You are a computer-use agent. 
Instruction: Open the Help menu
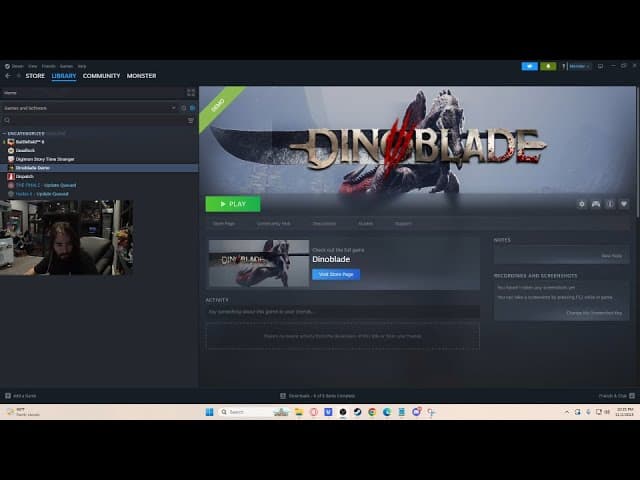(x=82, y=66)
